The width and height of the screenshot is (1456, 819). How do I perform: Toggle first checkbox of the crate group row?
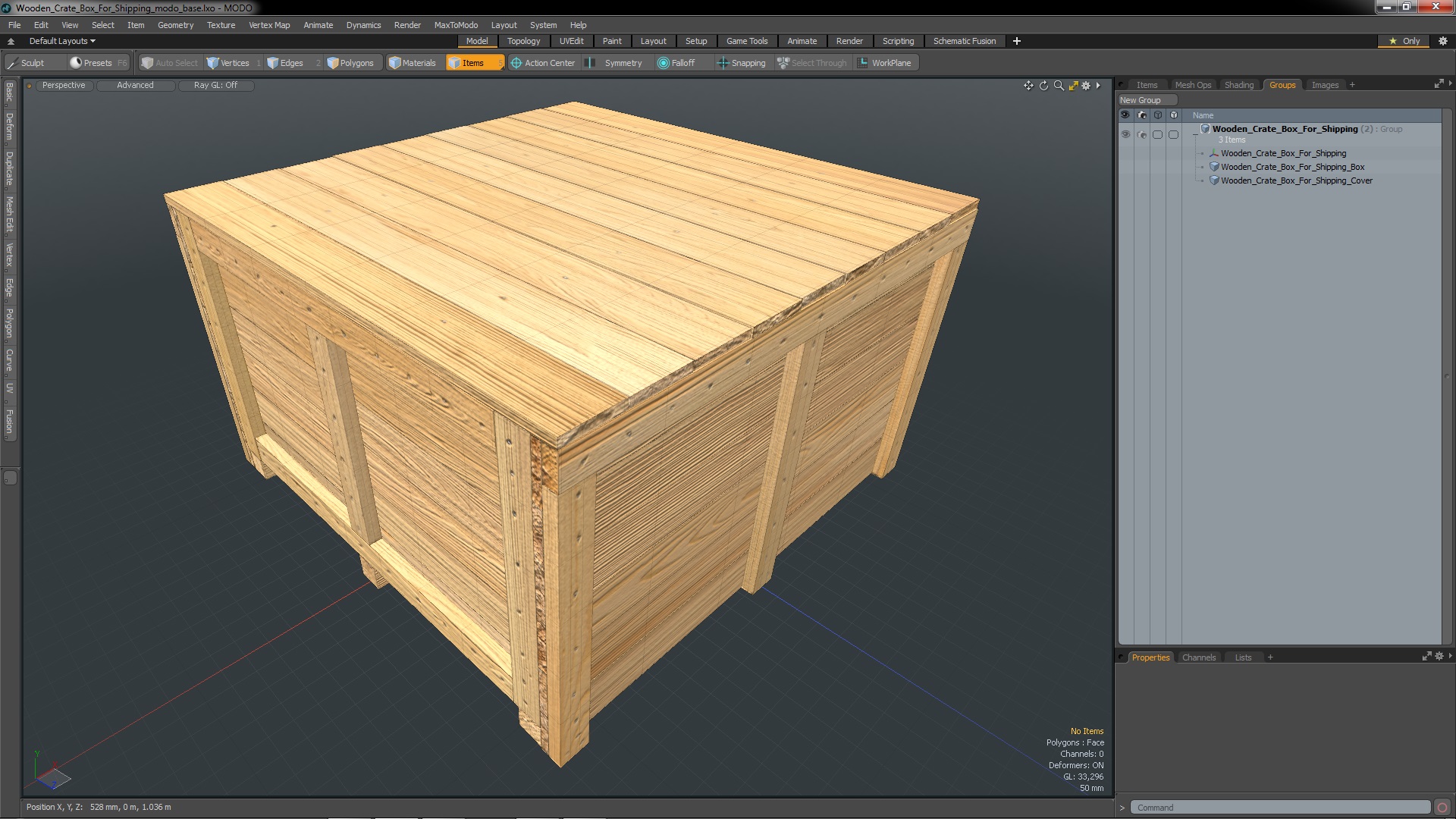point(1158,134)
